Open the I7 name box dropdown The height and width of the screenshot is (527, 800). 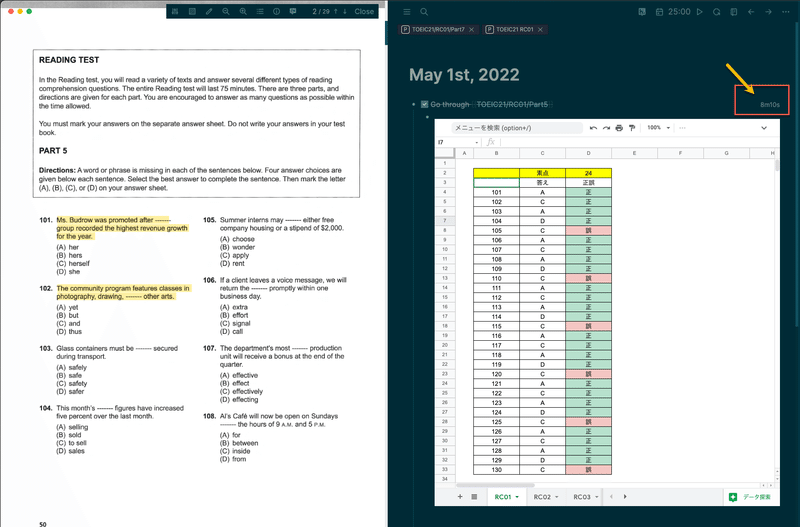477,142
